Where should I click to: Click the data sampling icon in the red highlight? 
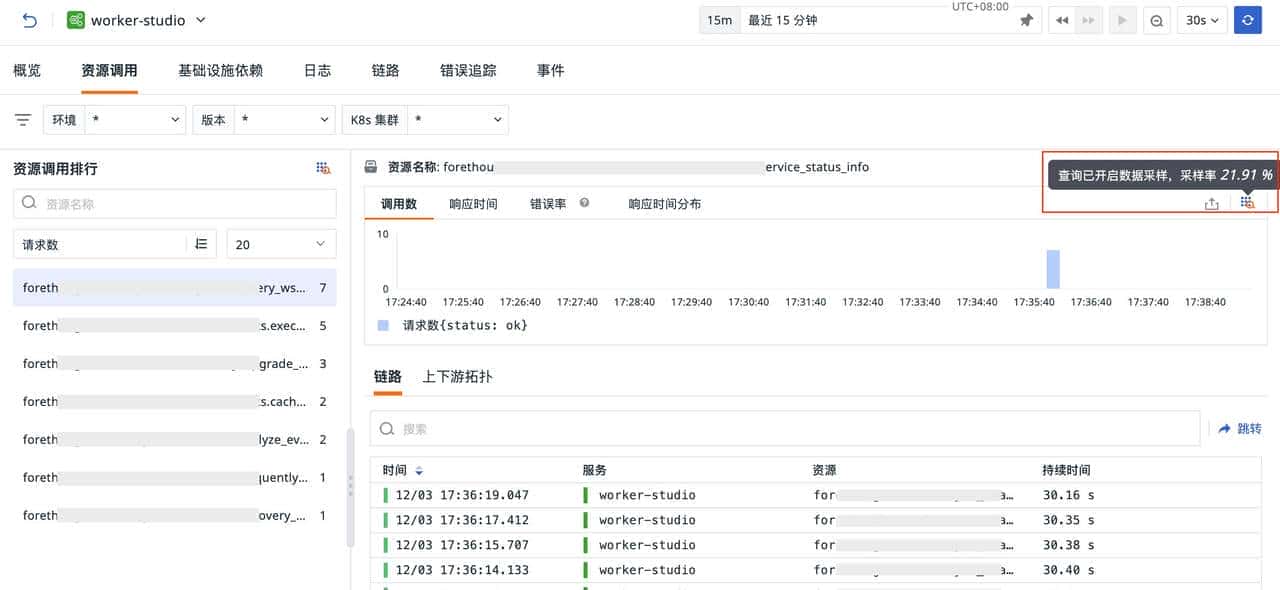point(1246,203)
